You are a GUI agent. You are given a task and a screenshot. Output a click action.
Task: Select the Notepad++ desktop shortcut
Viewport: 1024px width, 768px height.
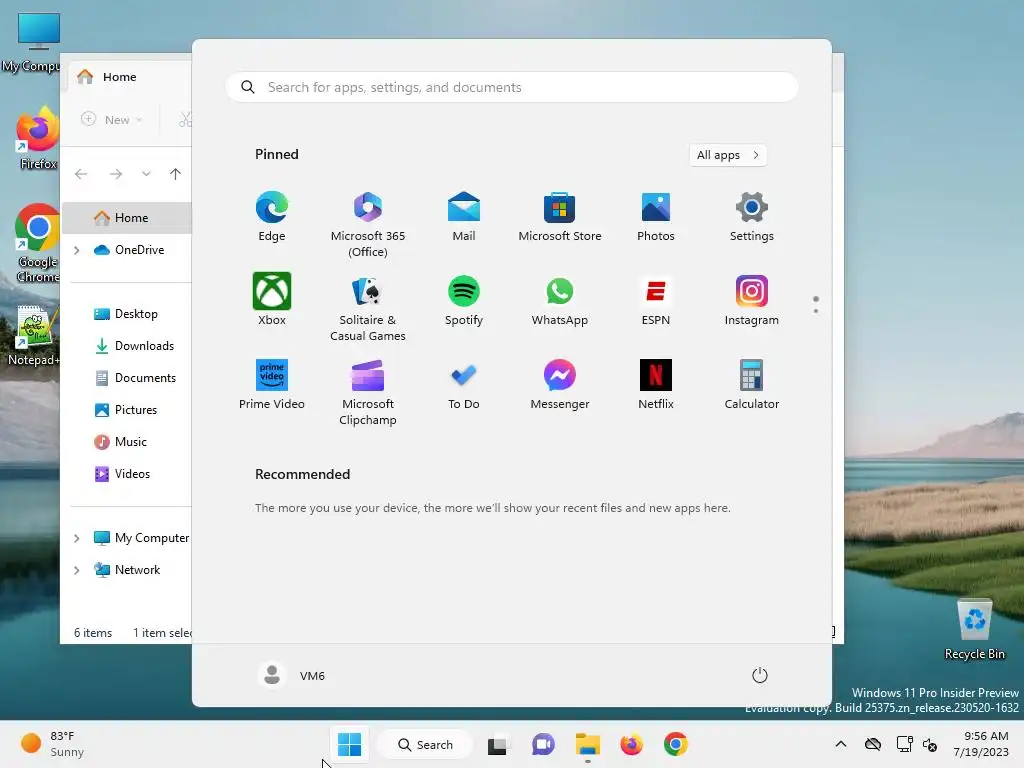[x=33, y=336]
